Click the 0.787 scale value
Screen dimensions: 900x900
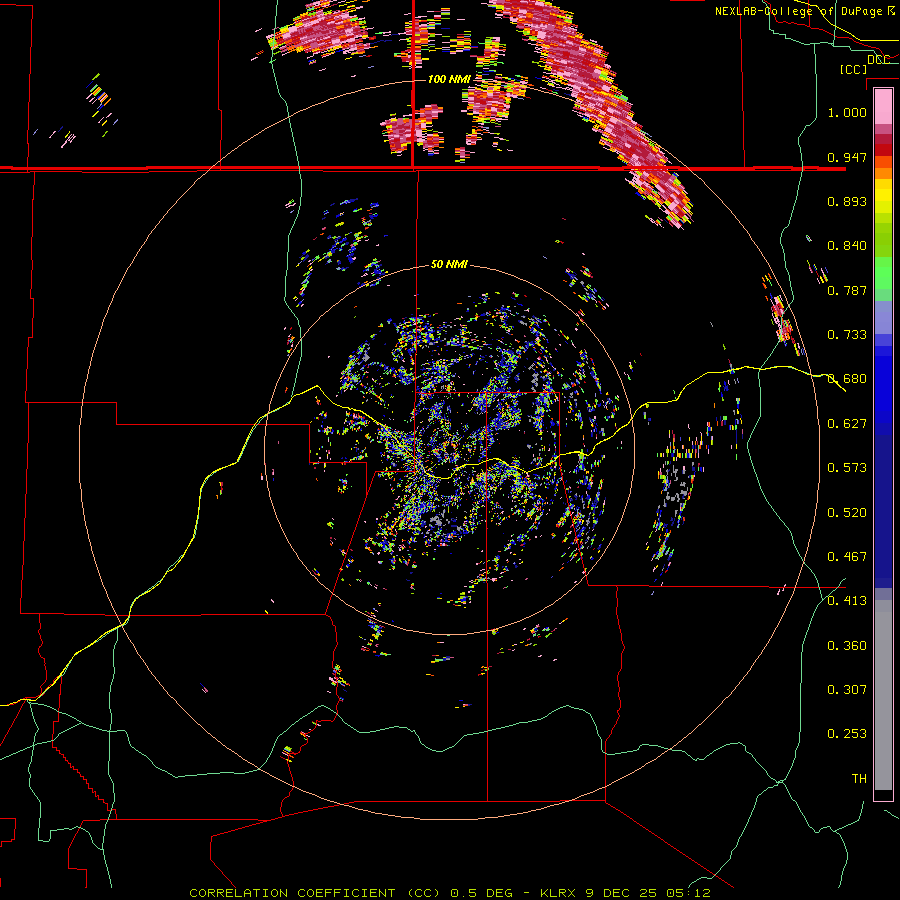click(x=847, y=290)
